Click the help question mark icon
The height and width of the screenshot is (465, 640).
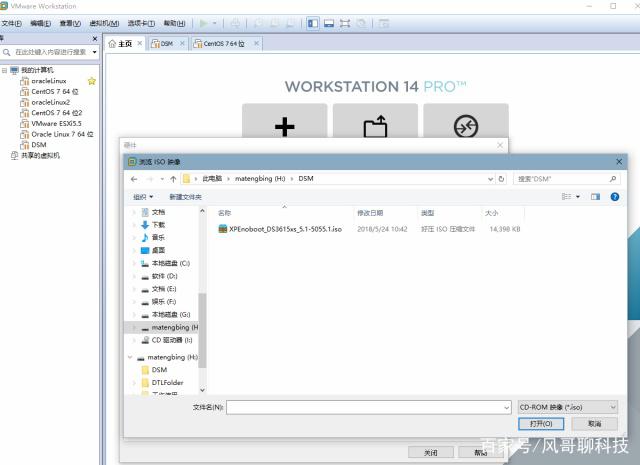coord(613,197)
